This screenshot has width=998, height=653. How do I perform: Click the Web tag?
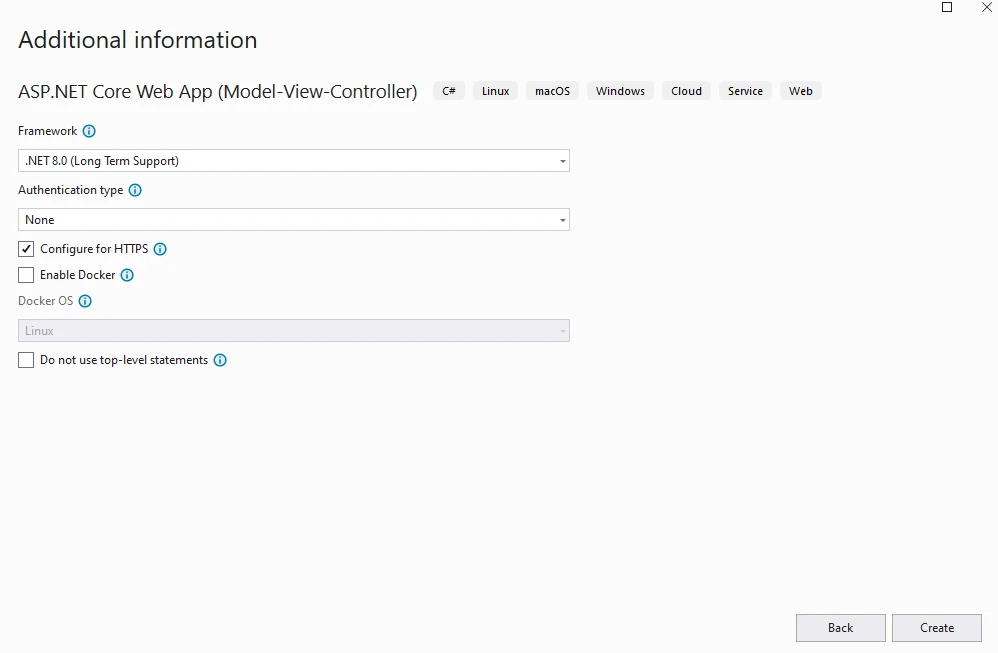(800, 91)
